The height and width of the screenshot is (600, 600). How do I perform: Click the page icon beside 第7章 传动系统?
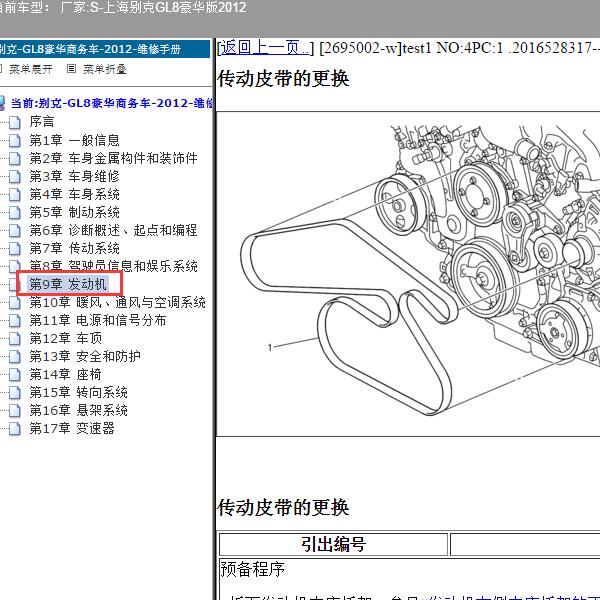(x=15, y=248)
